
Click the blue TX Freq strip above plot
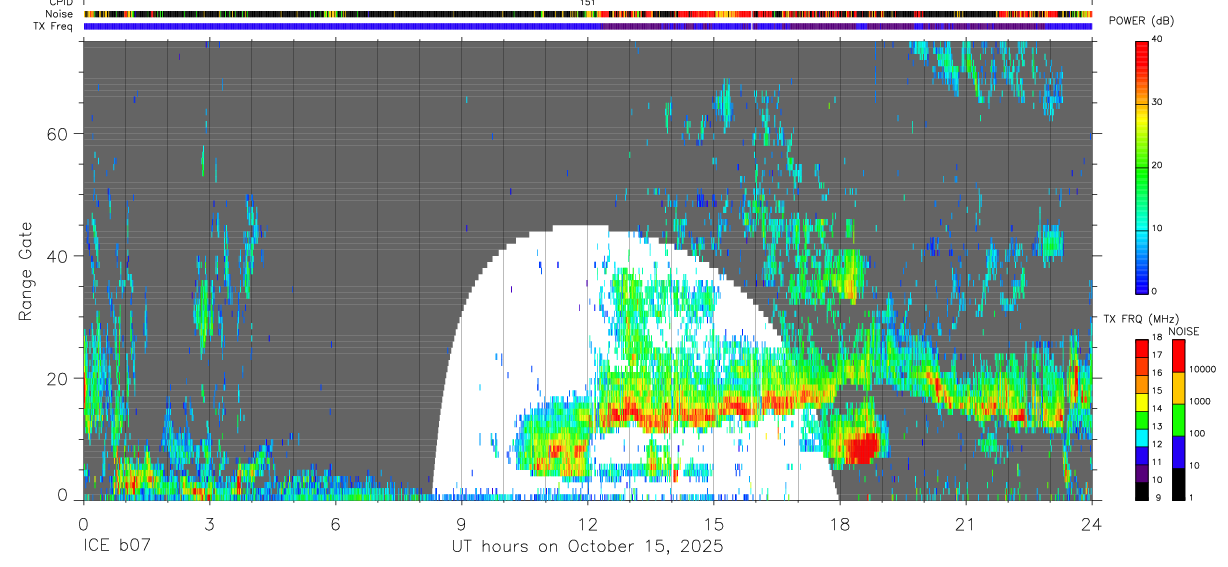(587, 26)
